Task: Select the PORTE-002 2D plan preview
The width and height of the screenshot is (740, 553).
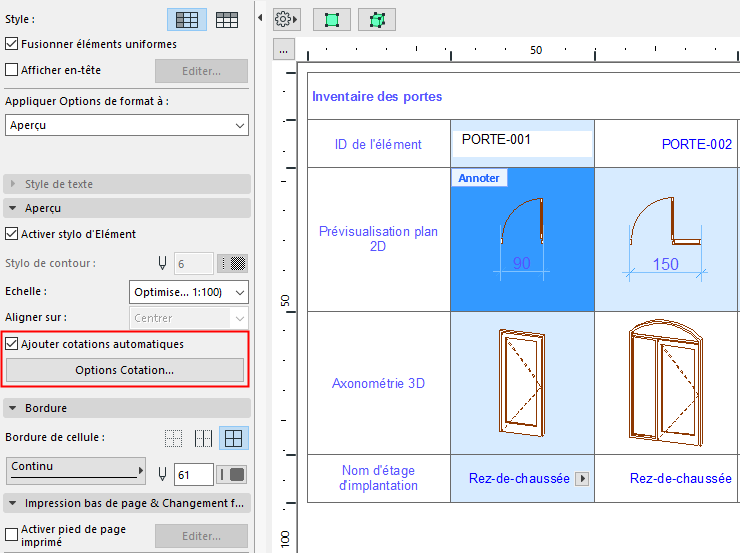Action: (x=666, y=239)
